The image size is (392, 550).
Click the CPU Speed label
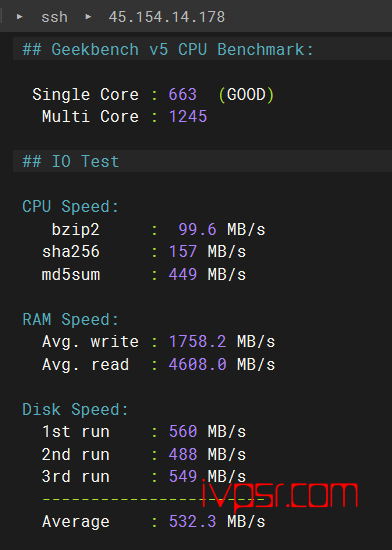coord(70,206)
